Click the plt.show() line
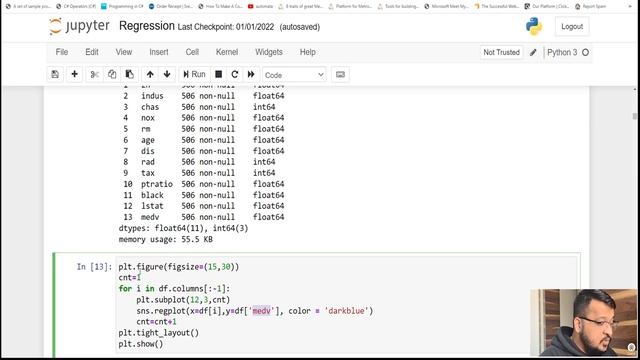This screenshot has width=640, height=360. click(x=141, y=344)
